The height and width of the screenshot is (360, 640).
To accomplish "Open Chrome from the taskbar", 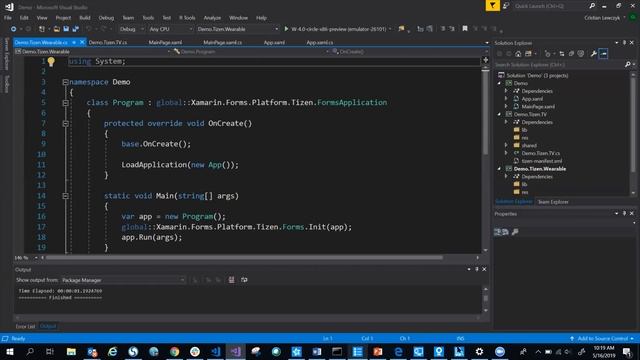I will click(x=174, y=351).
